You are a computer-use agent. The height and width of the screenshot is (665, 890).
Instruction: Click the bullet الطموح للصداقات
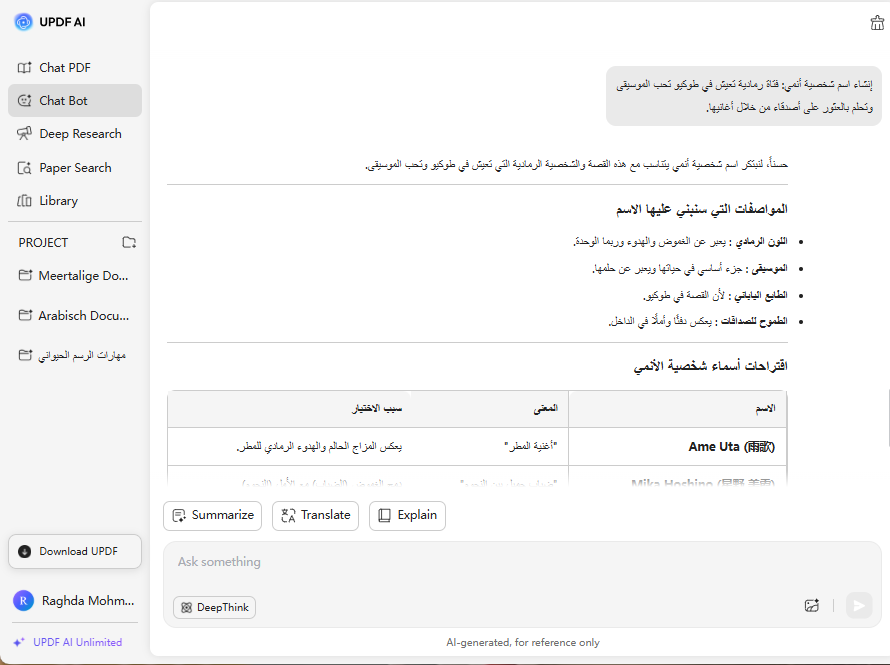(x=698, y=322)
